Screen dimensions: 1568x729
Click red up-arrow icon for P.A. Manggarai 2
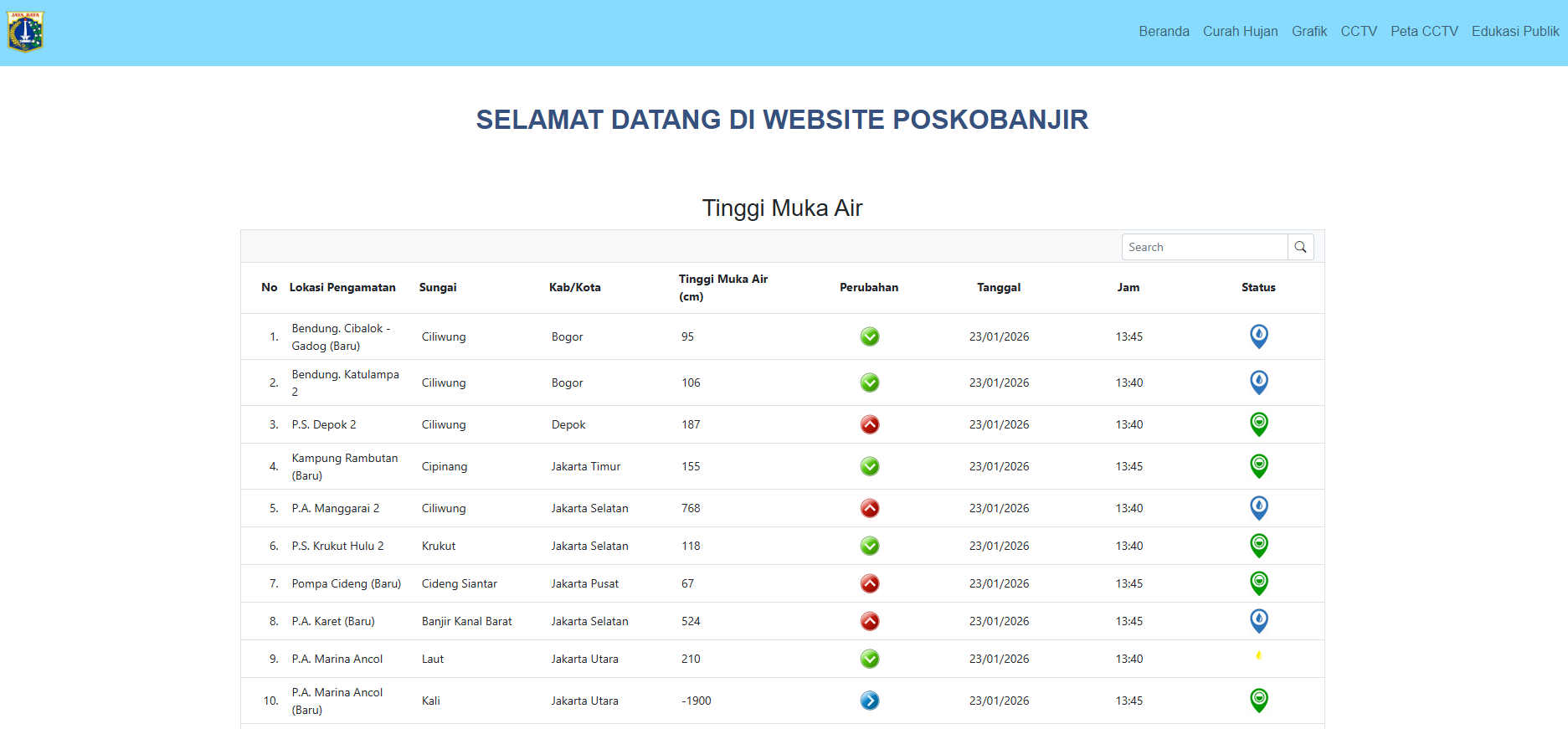point(870,508)
